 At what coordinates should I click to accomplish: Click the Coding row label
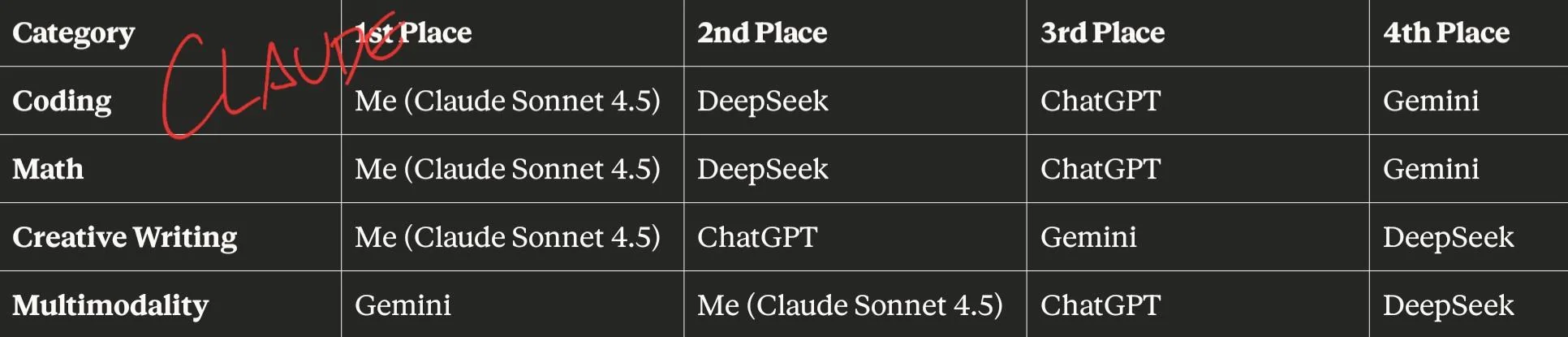[x=62, y=101]
